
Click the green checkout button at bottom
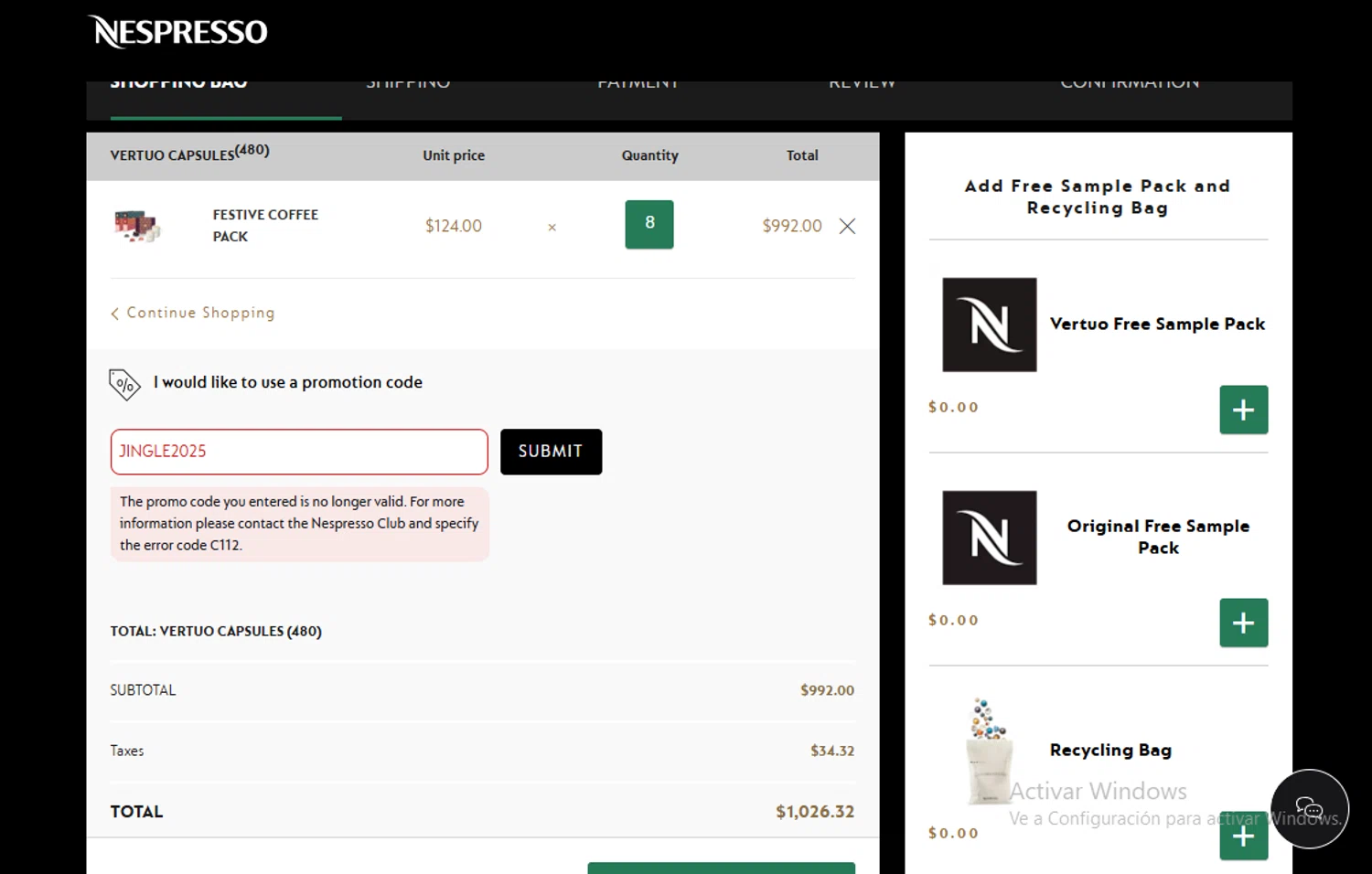tap(722, 868)
